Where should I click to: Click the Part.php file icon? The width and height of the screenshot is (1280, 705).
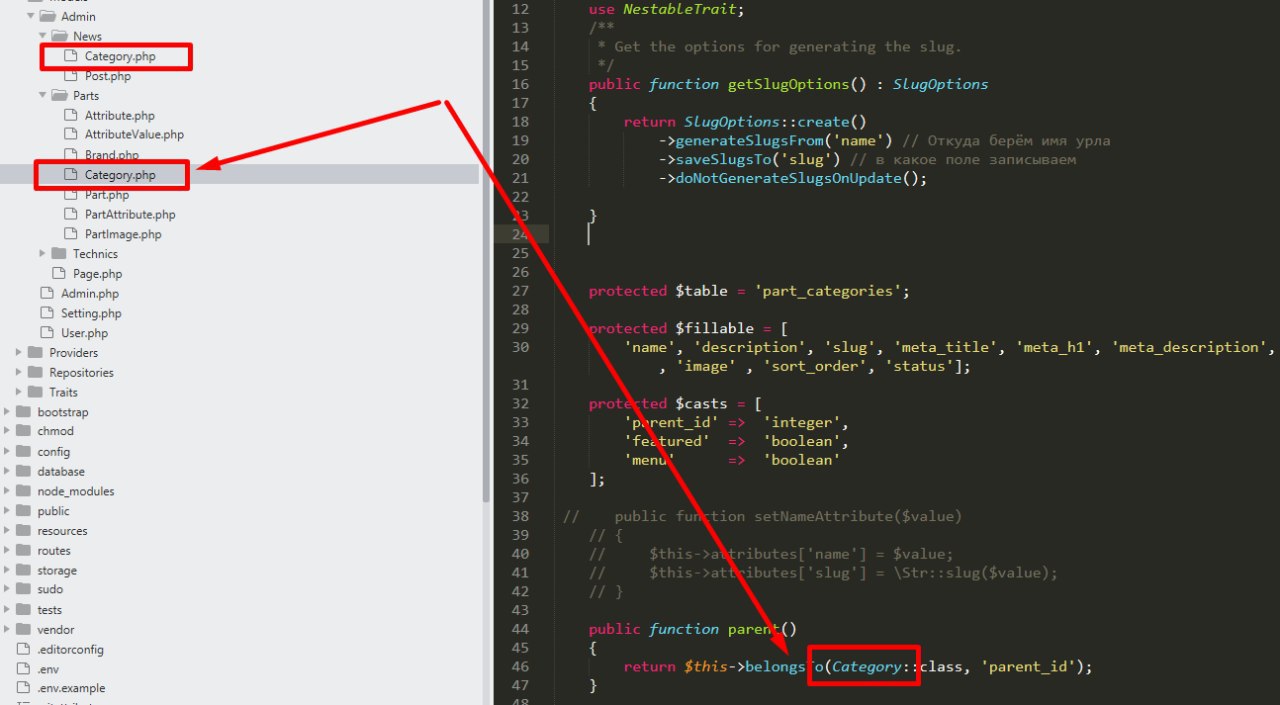(70, 195)
